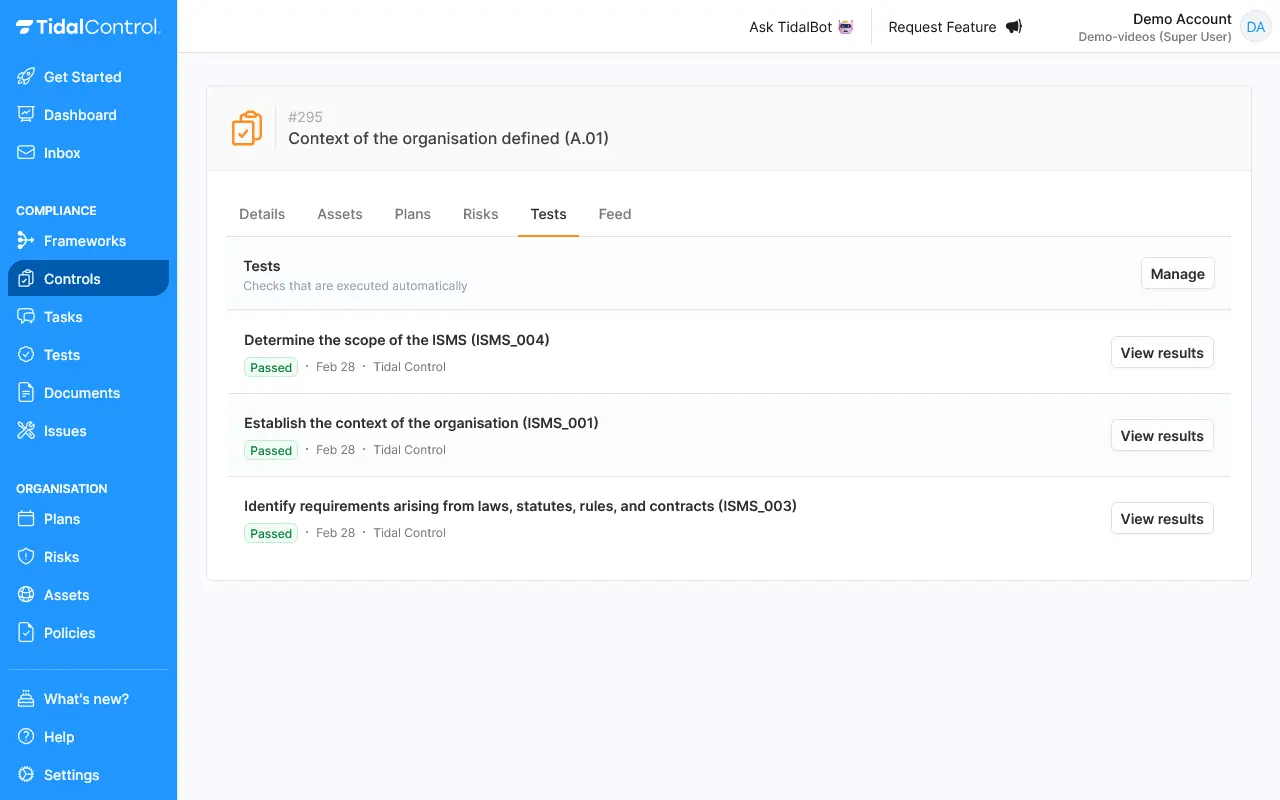Viewport: 1280px width, 800px height.
Task: Open What's new? in sidebar
Action: [x=88, y=699]
